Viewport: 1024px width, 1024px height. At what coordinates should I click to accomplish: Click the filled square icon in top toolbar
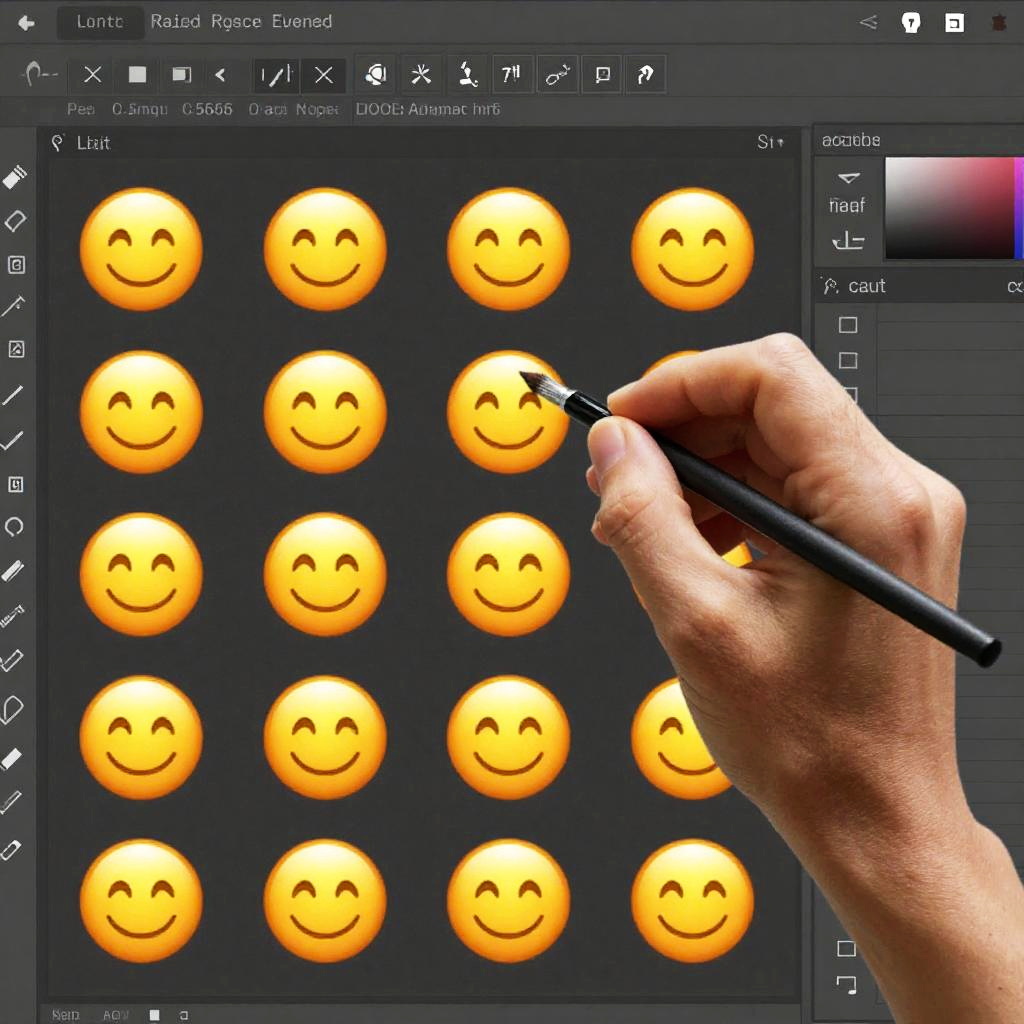point(137,74)
